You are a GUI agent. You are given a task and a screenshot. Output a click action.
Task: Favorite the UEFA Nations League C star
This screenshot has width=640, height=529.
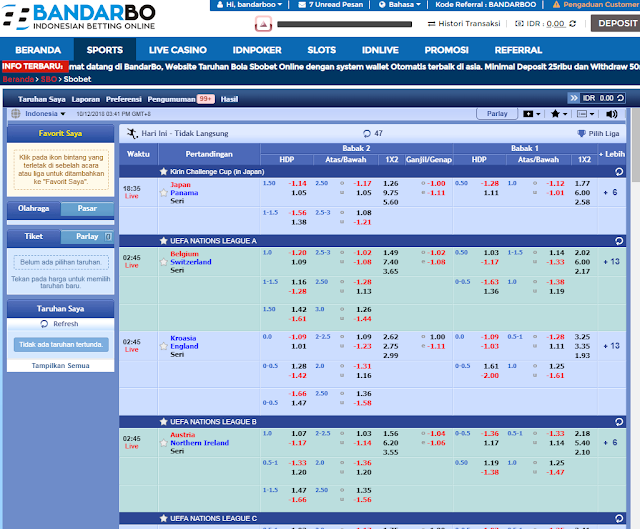click(164, 518)
